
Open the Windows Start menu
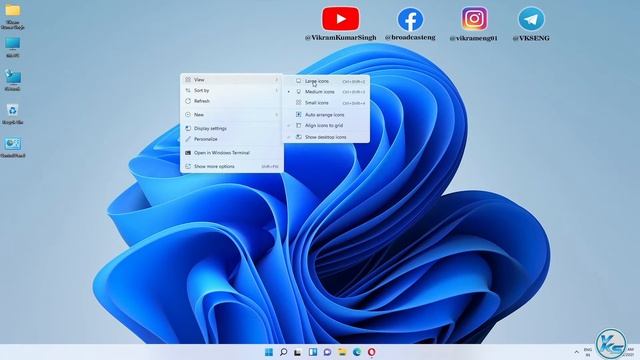click(x=269, y=352)
